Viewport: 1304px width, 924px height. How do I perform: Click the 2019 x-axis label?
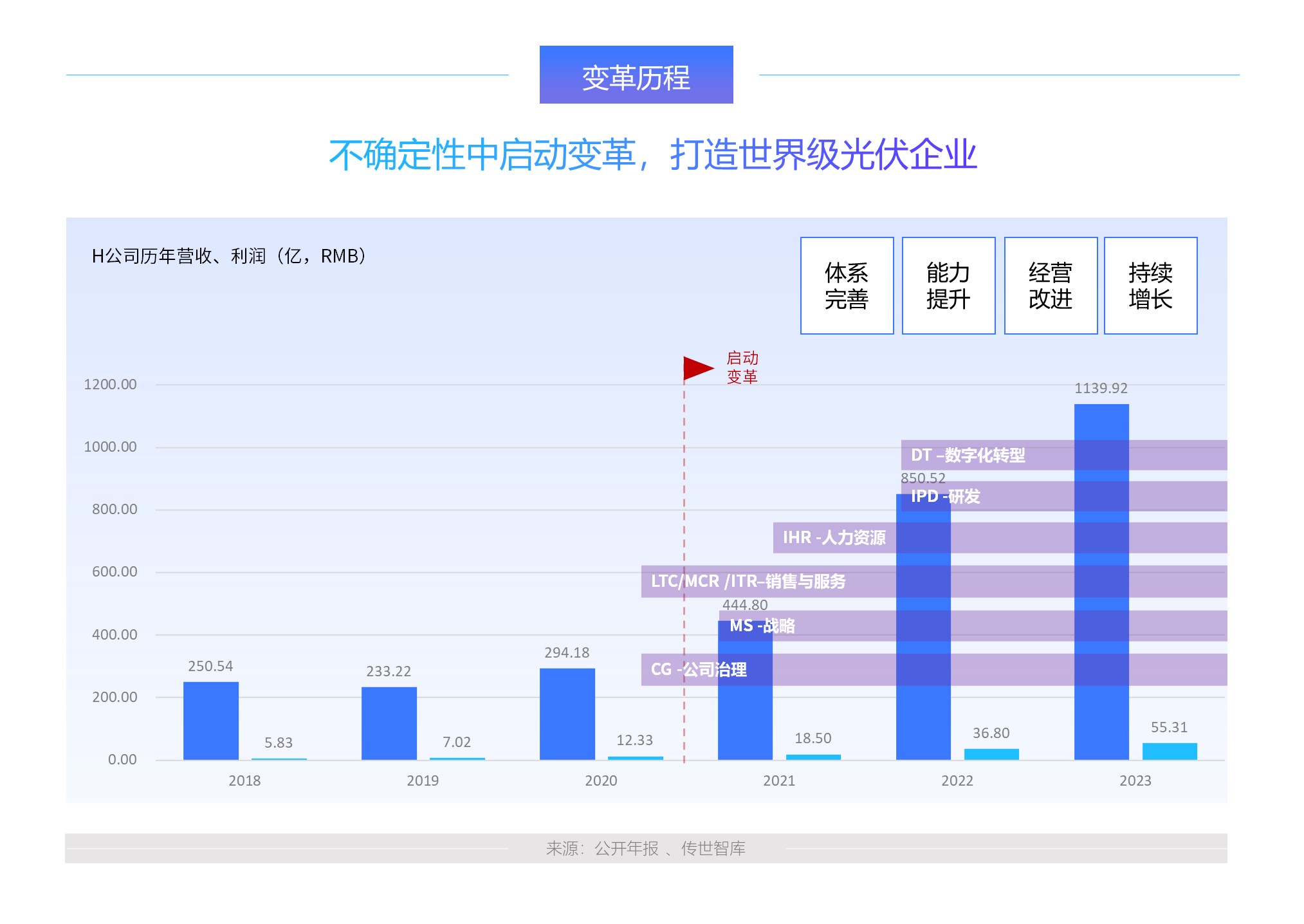tap(423, 781)
